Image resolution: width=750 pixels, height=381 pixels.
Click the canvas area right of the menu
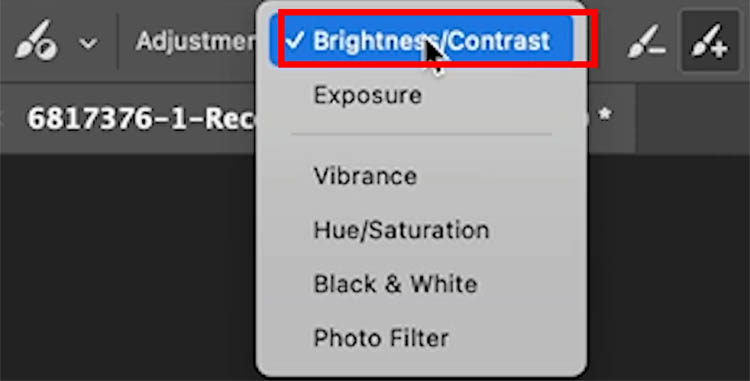pos(669,267)
